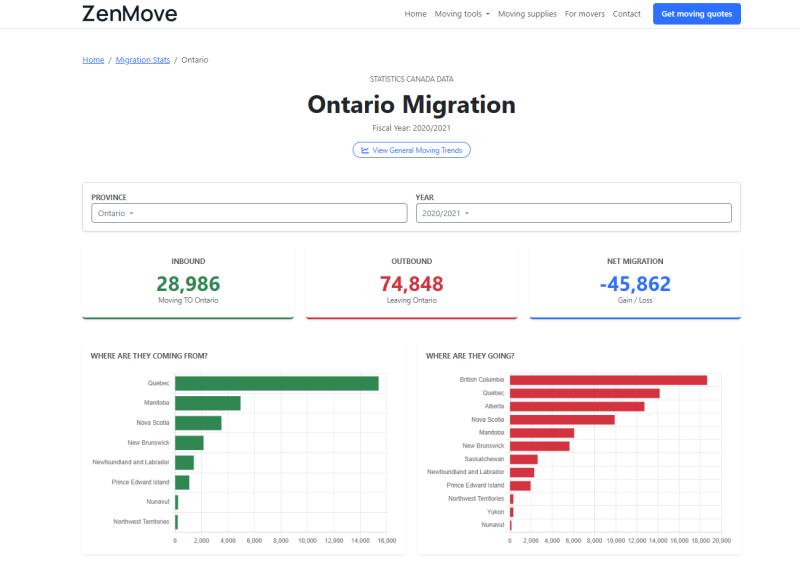The width and height of the screenshot is (800, 563).
Task: Expand the Moving tools menu
Action: (x=462, y=14)
